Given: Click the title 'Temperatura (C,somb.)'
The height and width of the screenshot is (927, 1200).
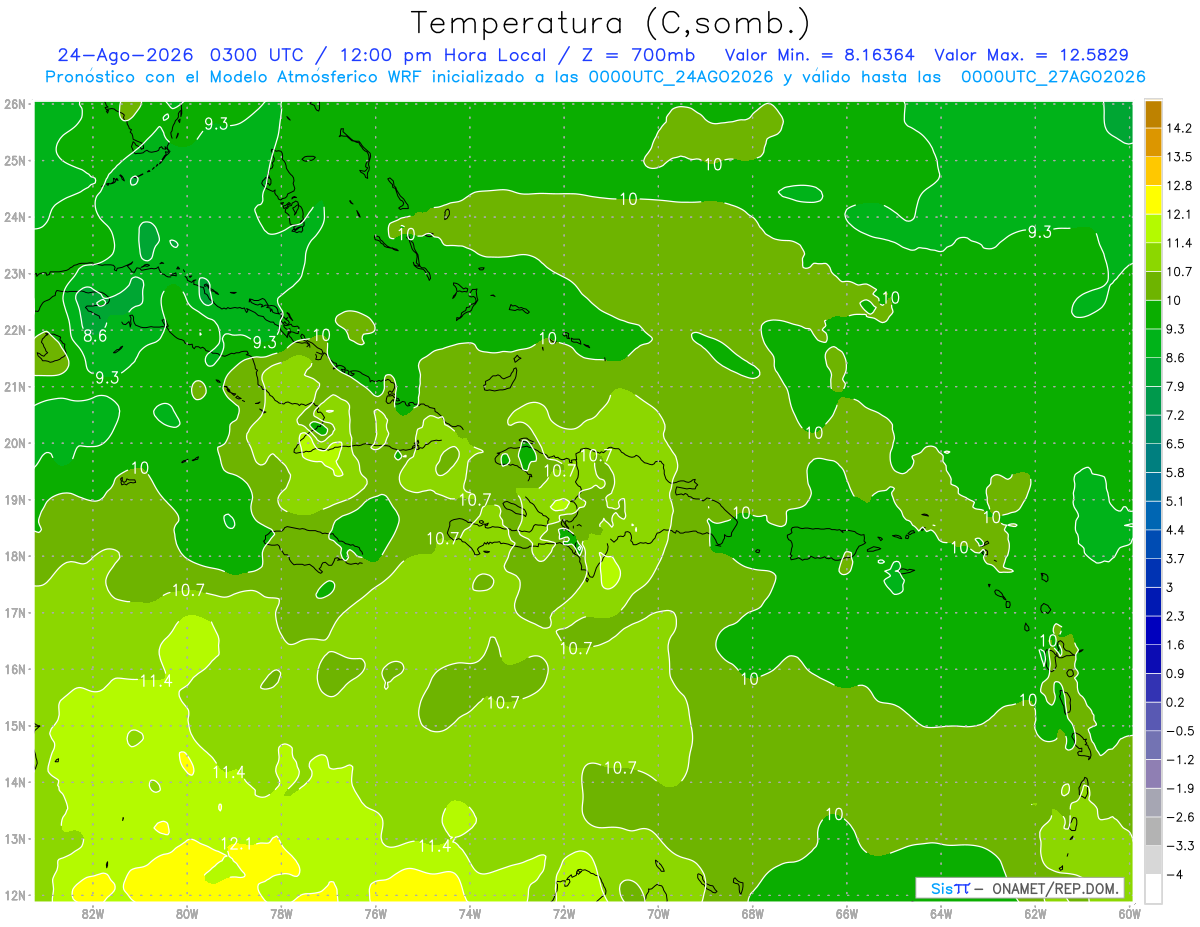Looking at the screenshot, I should 610,23.
